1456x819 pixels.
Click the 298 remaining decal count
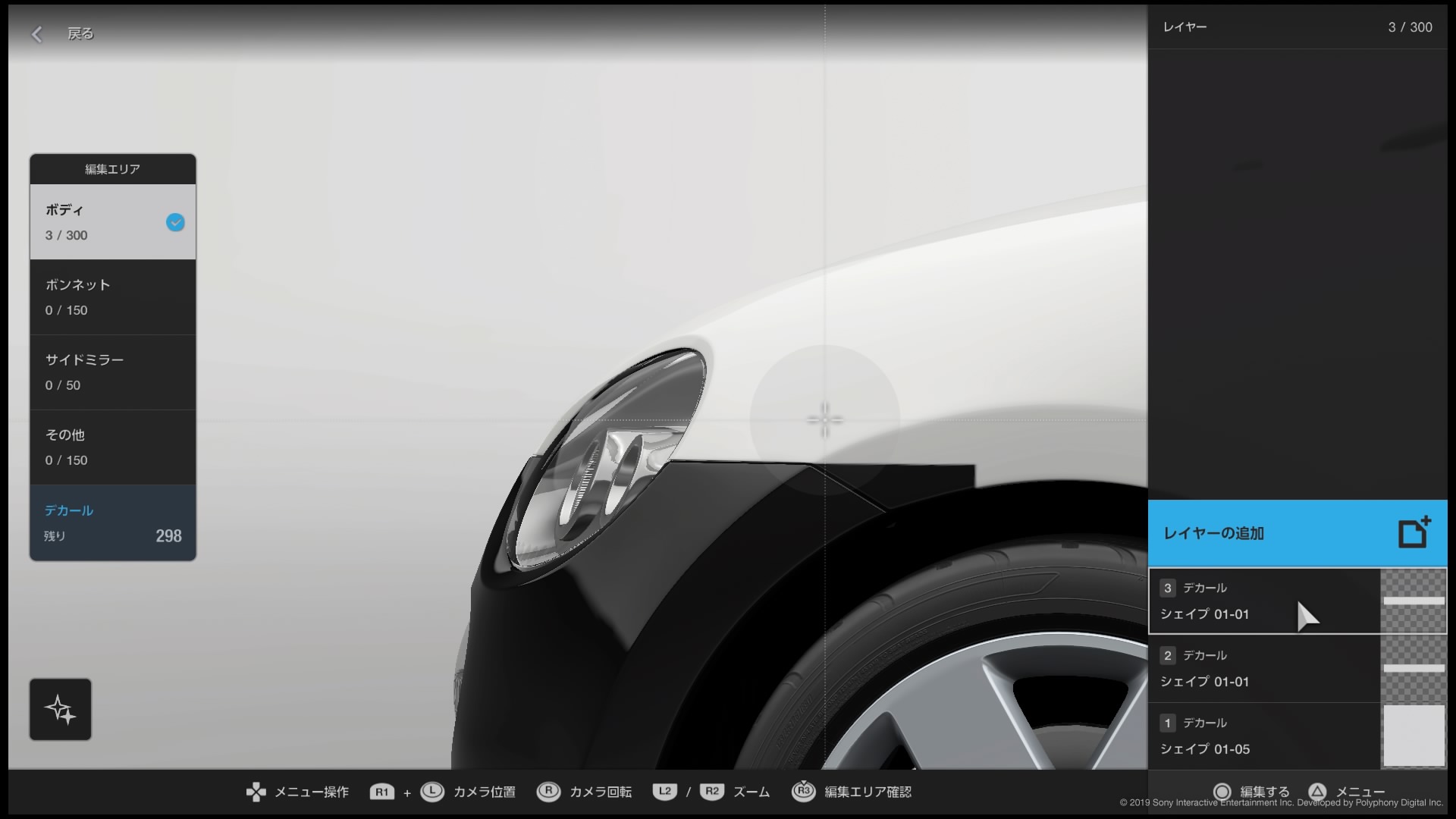point(168,536)
